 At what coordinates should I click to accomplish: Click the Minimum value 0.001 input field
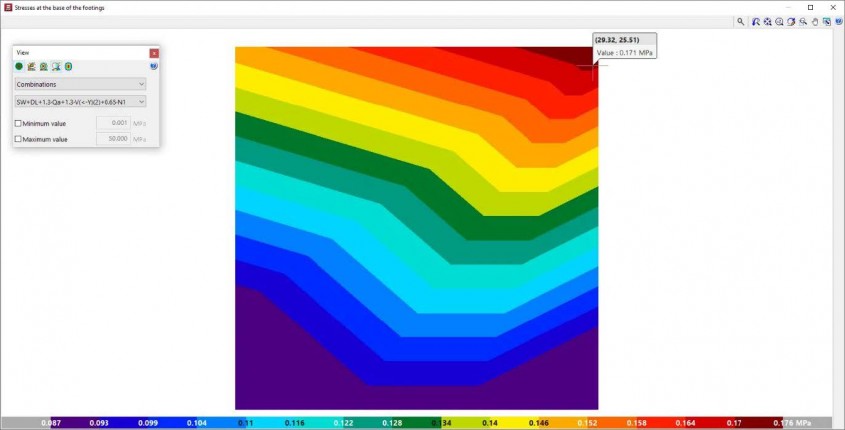click(113, 123)
